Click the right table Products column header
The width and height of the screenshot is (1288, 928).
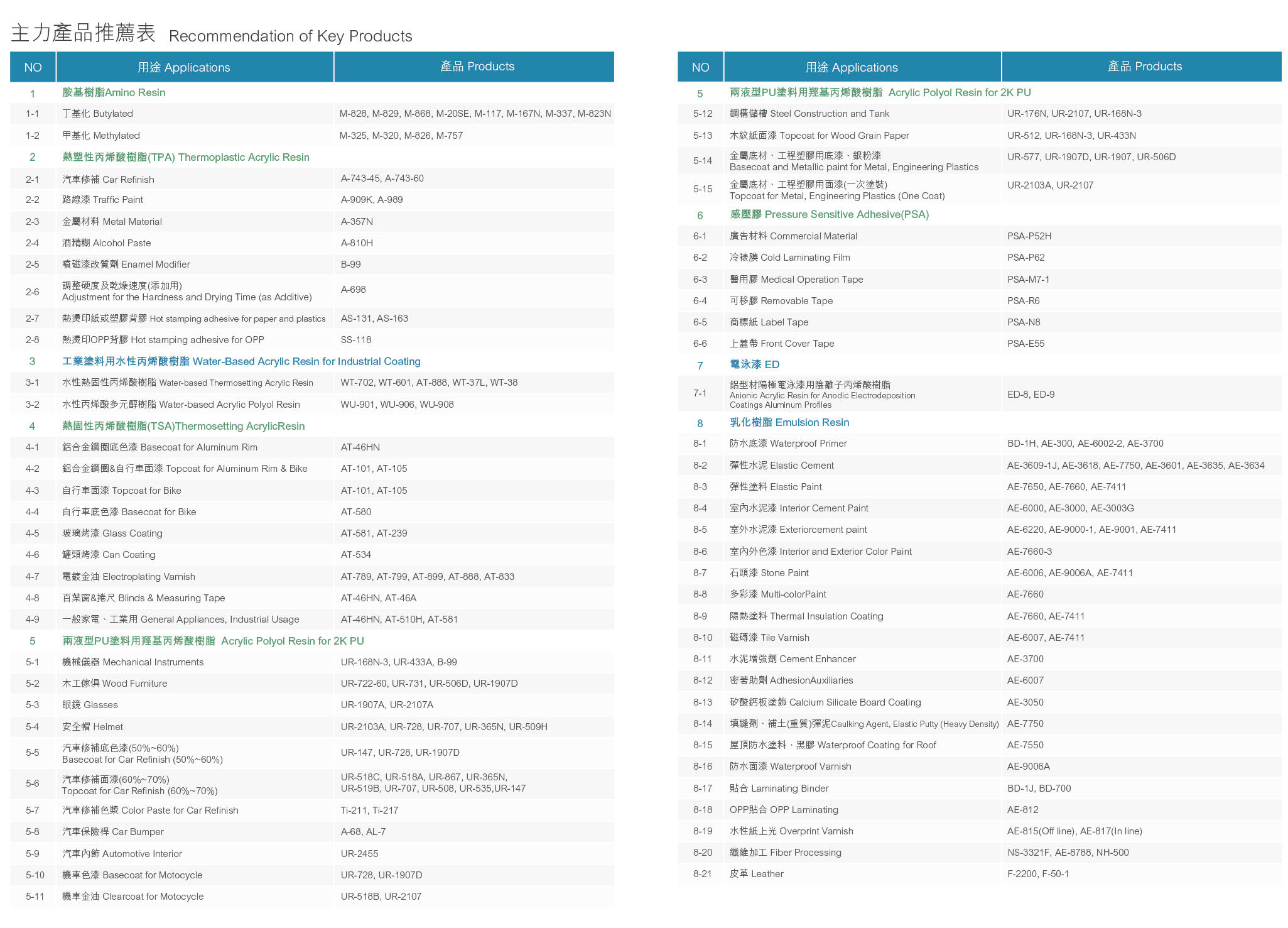coord(1144,67)
